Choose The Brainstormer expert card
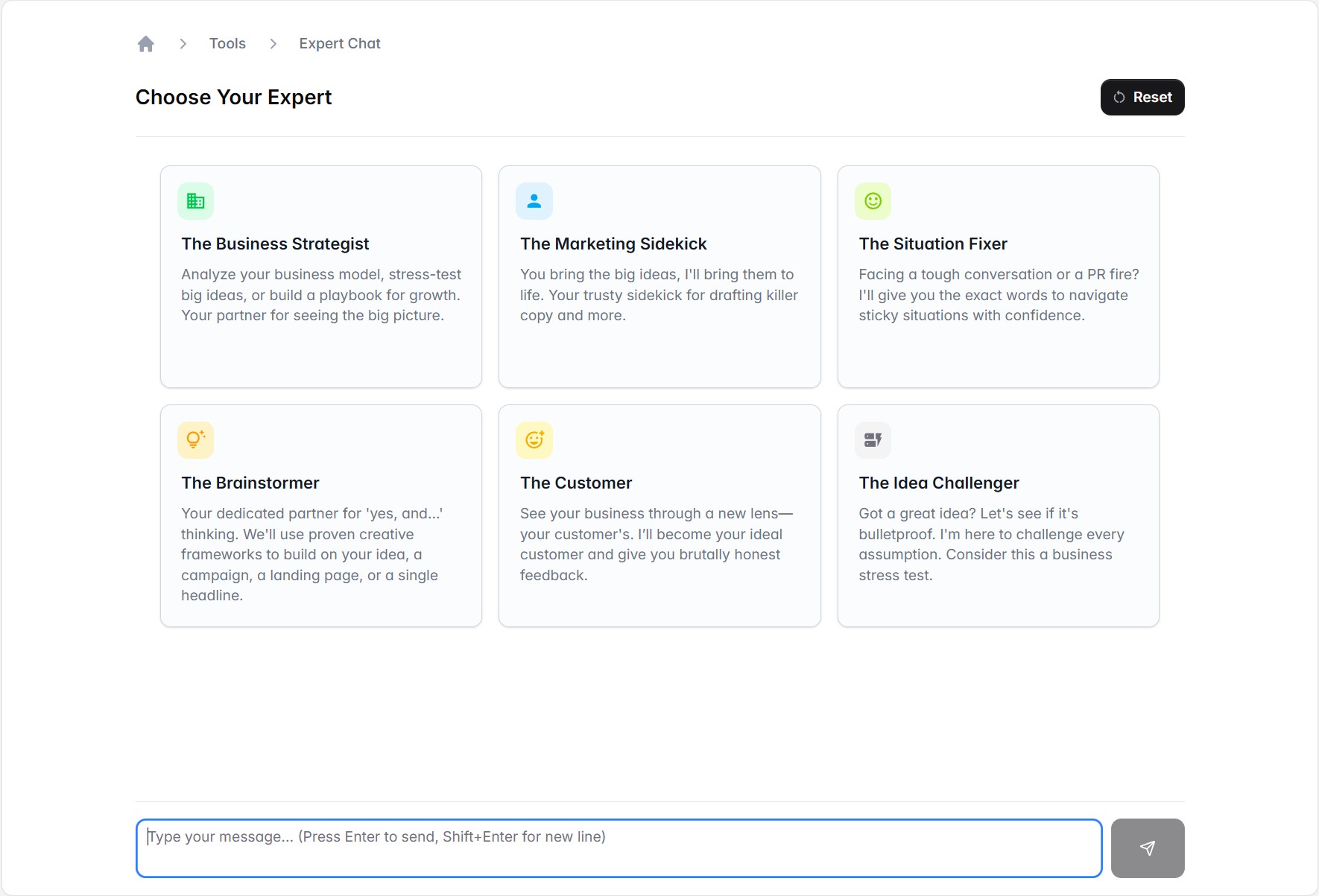 click(320, 515)
